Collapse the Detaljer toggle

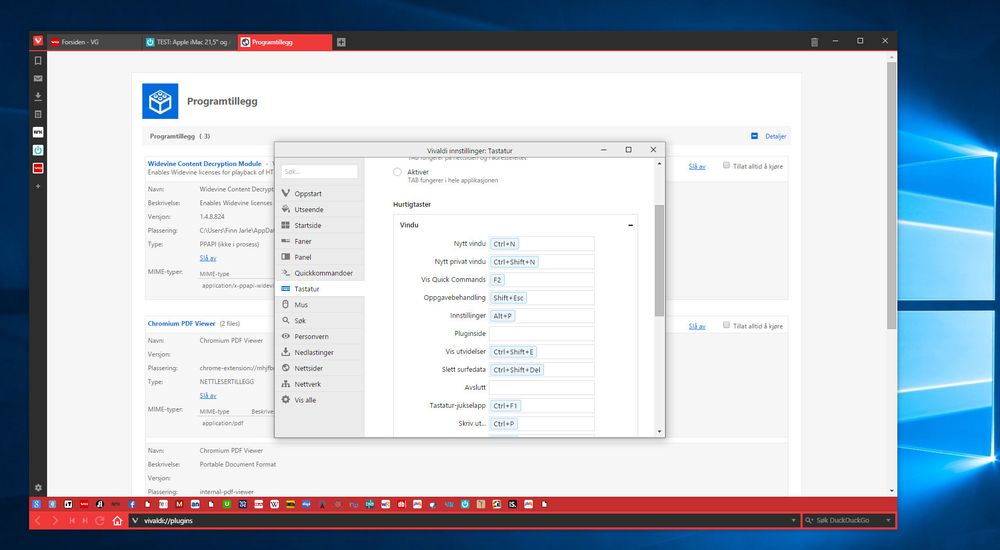[754, 136]
